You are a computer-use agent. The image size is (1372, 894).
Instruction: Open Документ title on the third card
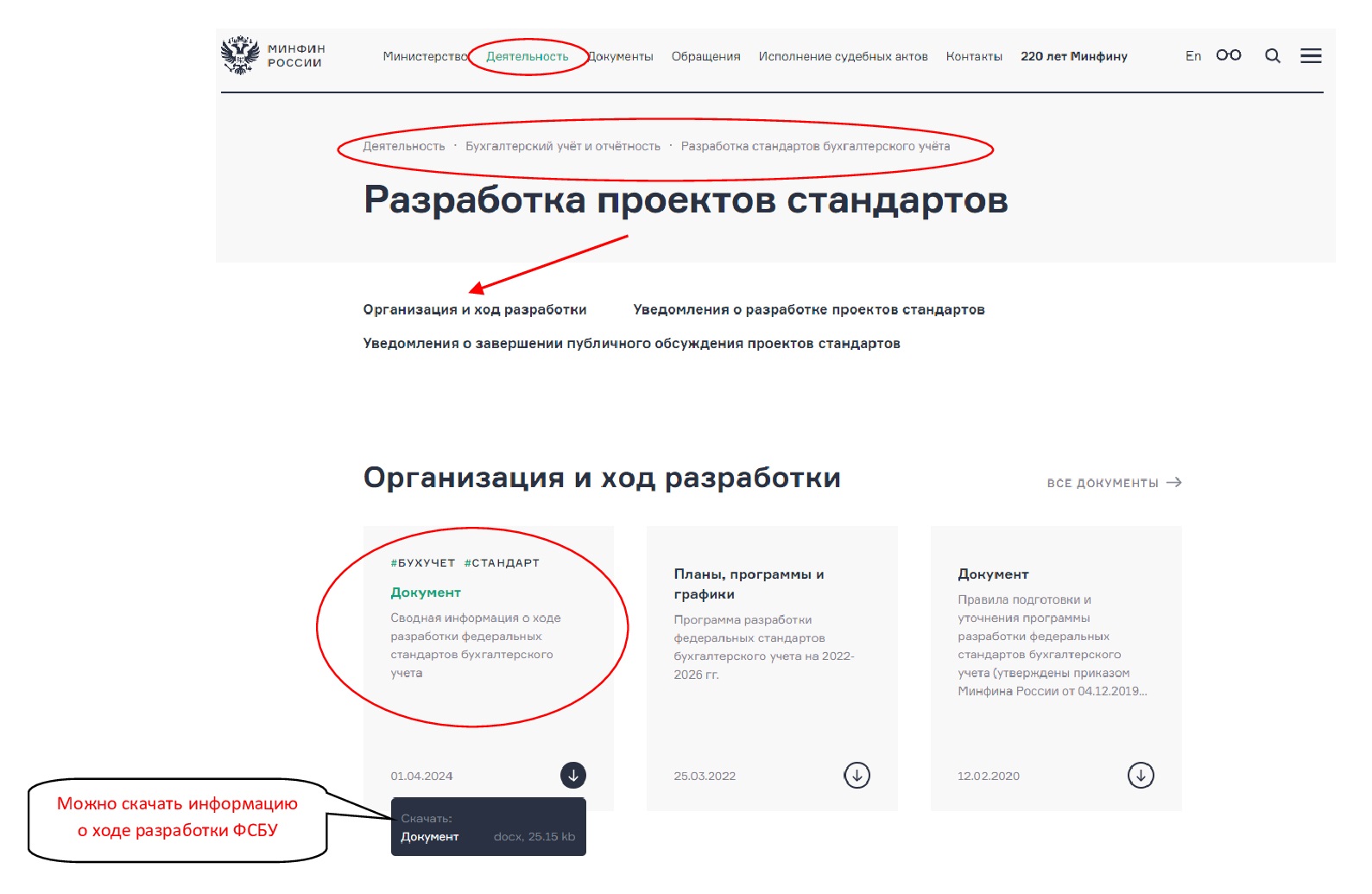click(x=993, y=574)
